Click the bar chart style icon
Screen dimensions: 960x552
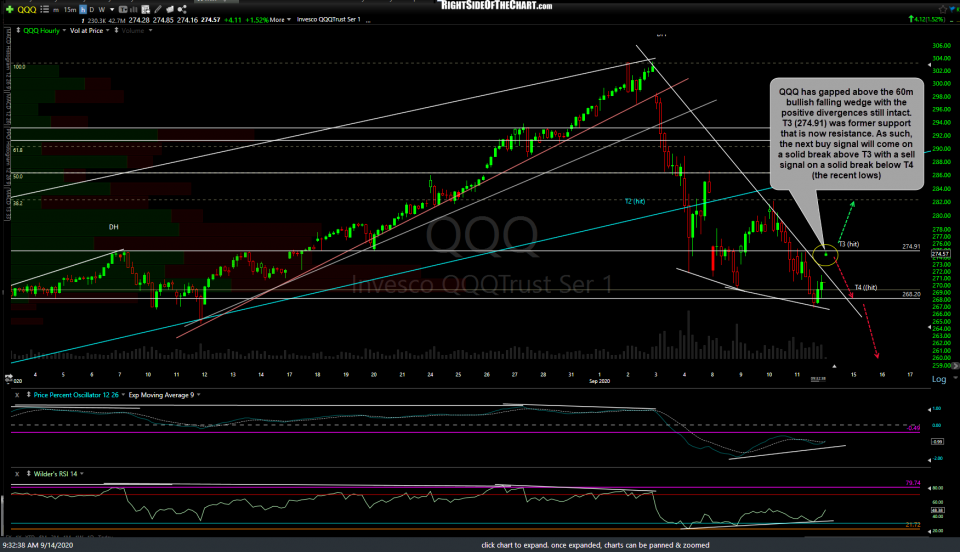(133, 10)
